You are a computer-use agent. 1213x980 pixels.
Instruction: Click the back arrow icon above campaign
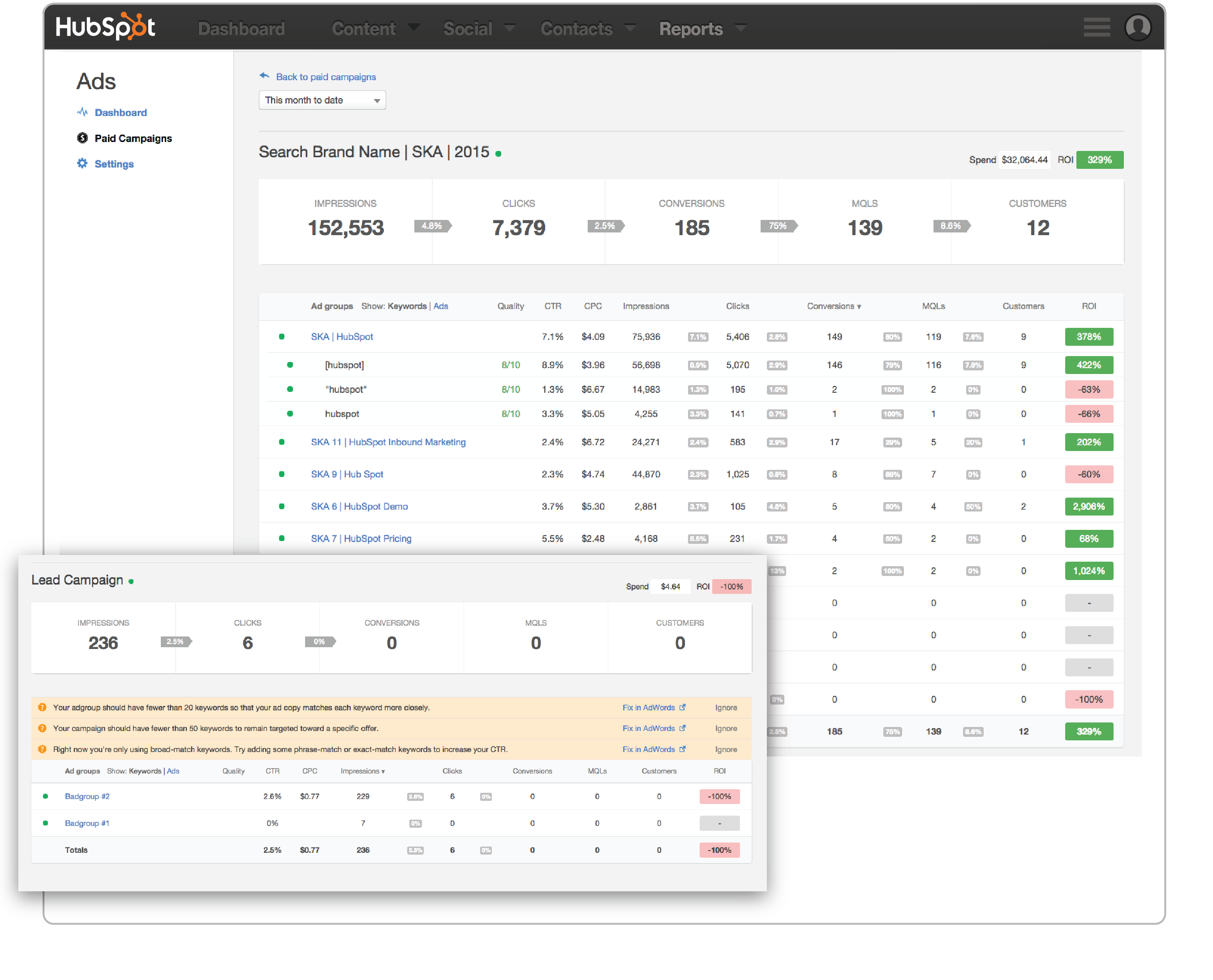pyautogui.click(x=264, y=76)
